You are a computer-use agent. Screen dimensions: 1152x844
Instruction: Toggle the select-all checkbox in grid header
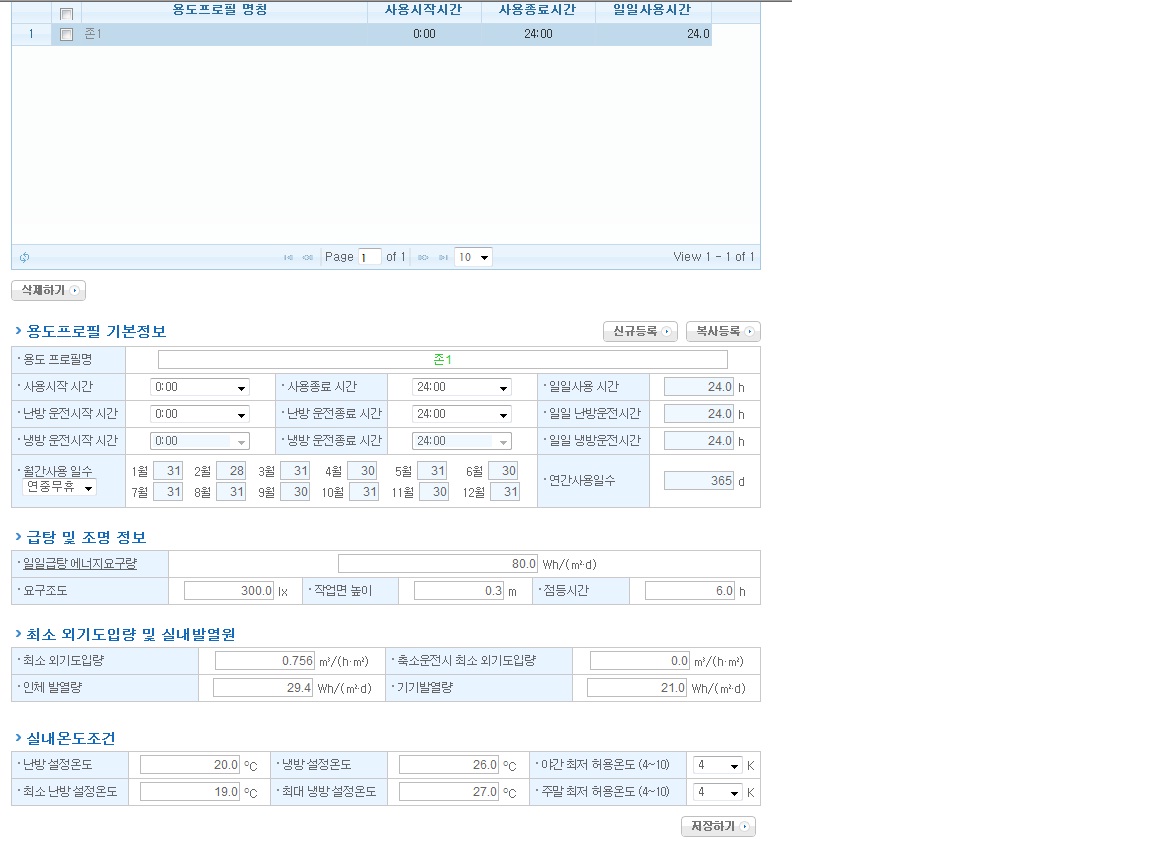click(x=66, y=13)
